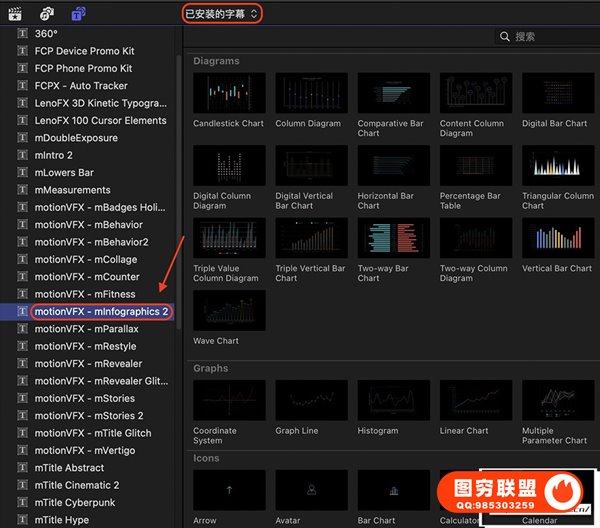Open motionVFX - mCounter category

pyautogui.click(x=87, y=277)
